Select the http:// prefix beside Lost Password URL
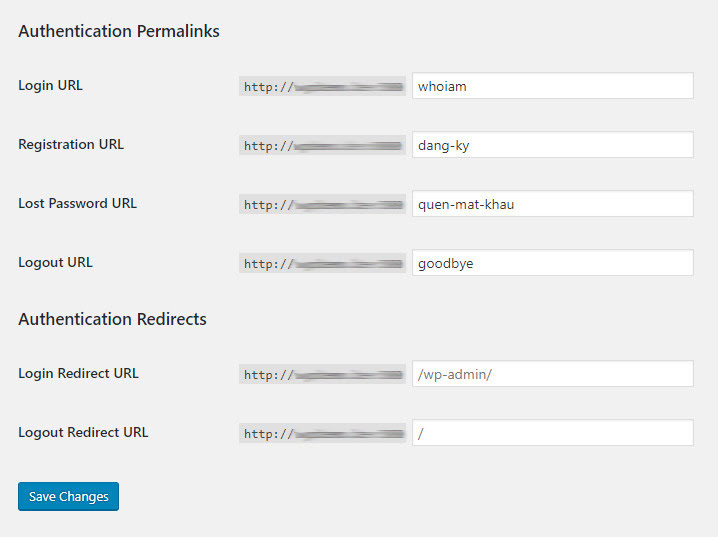This screenshot has height=537, width=718. (x=267, y=205)
